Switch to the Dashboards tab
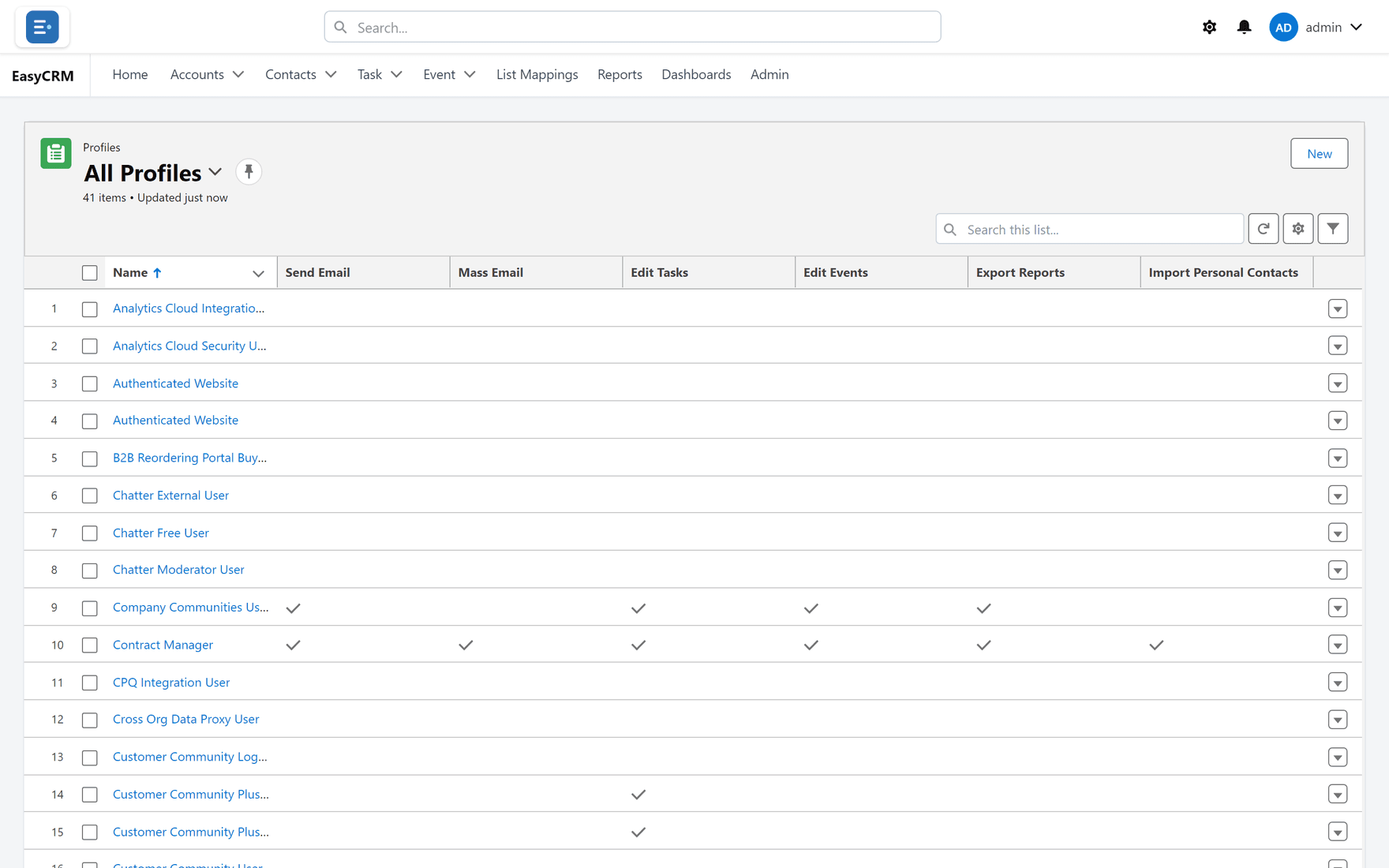This screenshot has width=1389, height=868. [x=696, y=74]
